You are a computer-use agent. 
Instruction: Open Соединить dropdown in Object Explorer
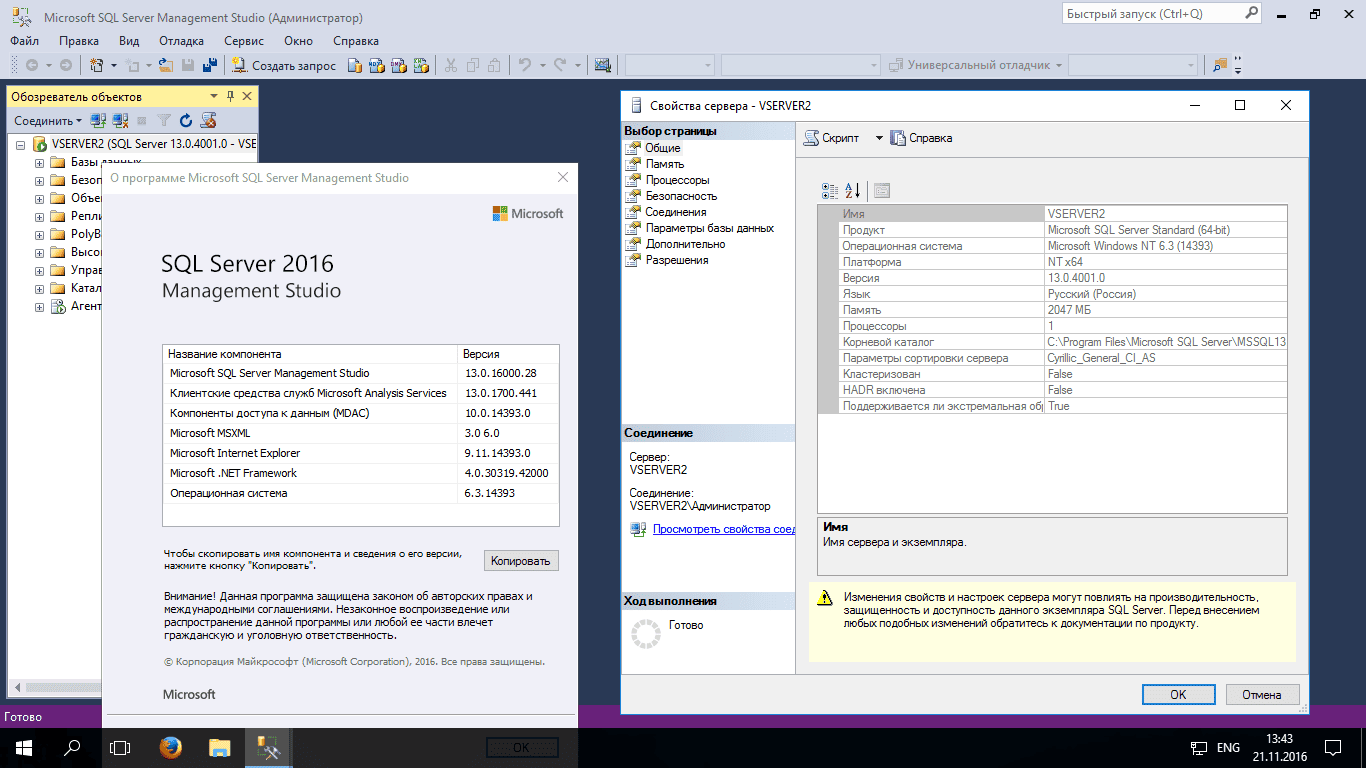[x=48, y=120]
